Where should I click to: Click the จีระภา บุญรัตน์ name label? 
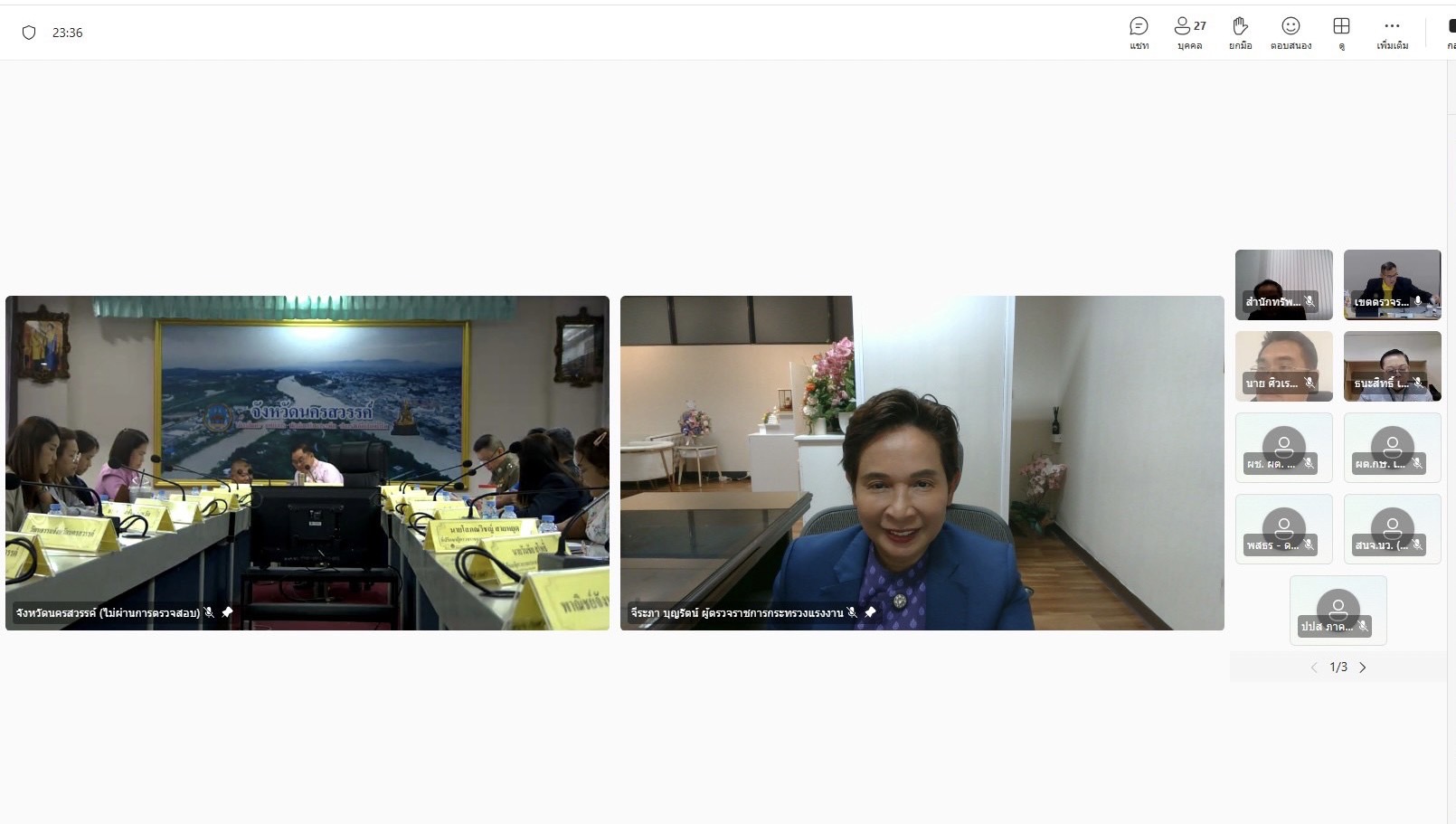(737, 613)
